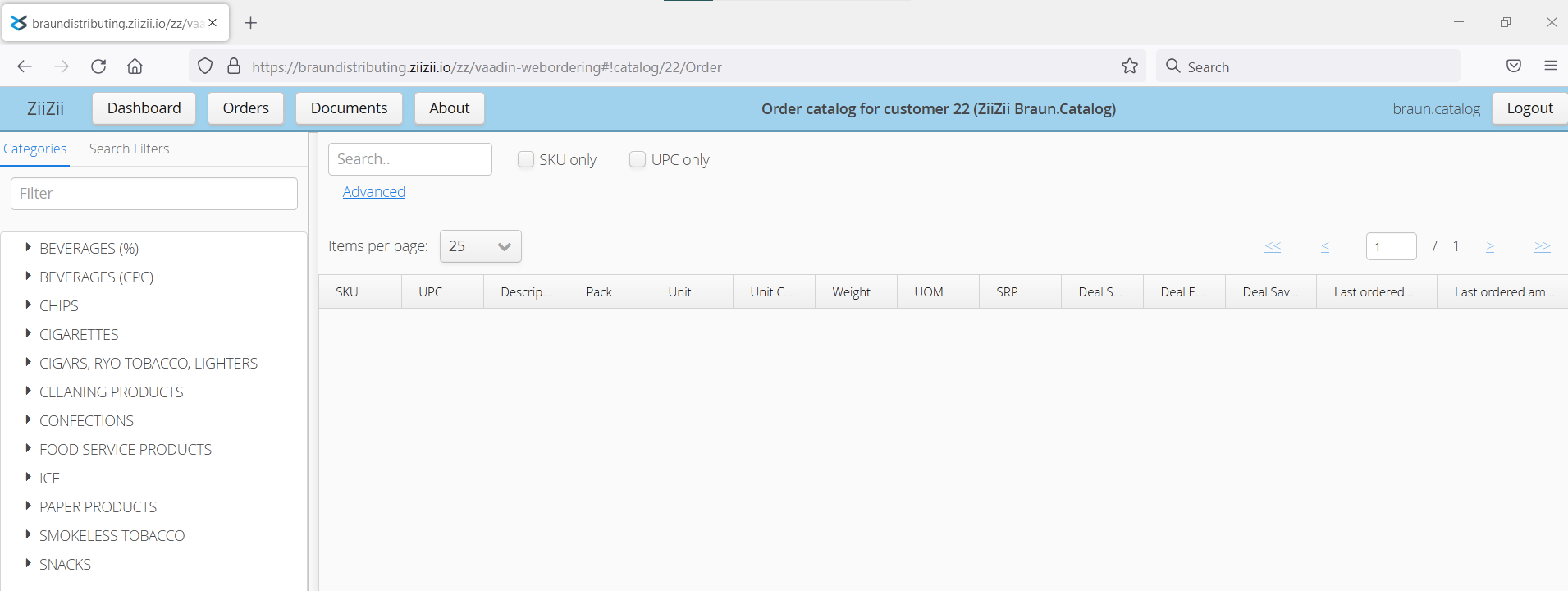Screen dimensions: 1568x591
Task: Open the Orders page
Action: [x=245, y=108]
